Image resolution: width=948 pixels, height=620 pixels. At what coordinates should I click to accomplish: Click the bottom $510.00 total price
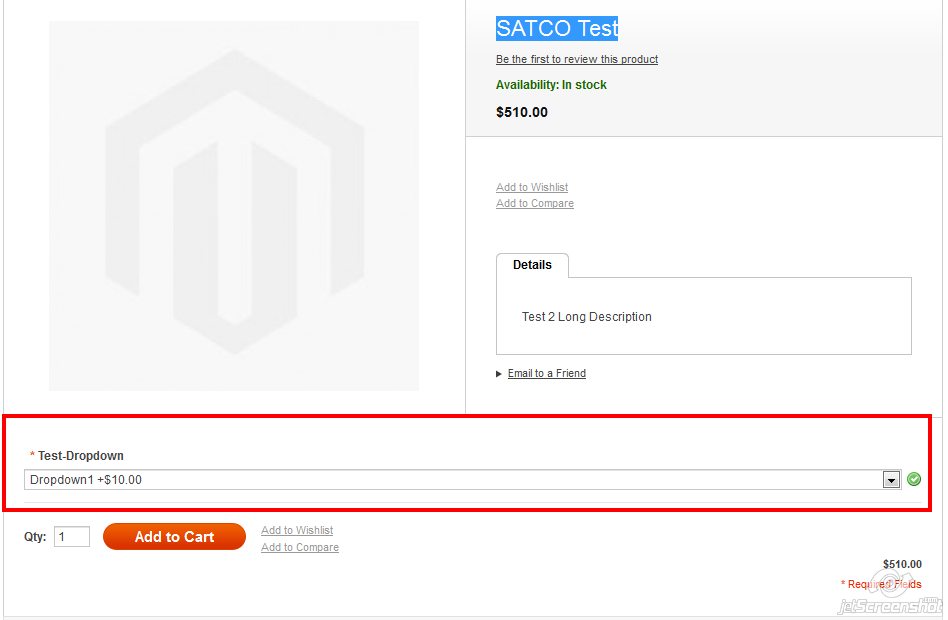tap(902, 564)
